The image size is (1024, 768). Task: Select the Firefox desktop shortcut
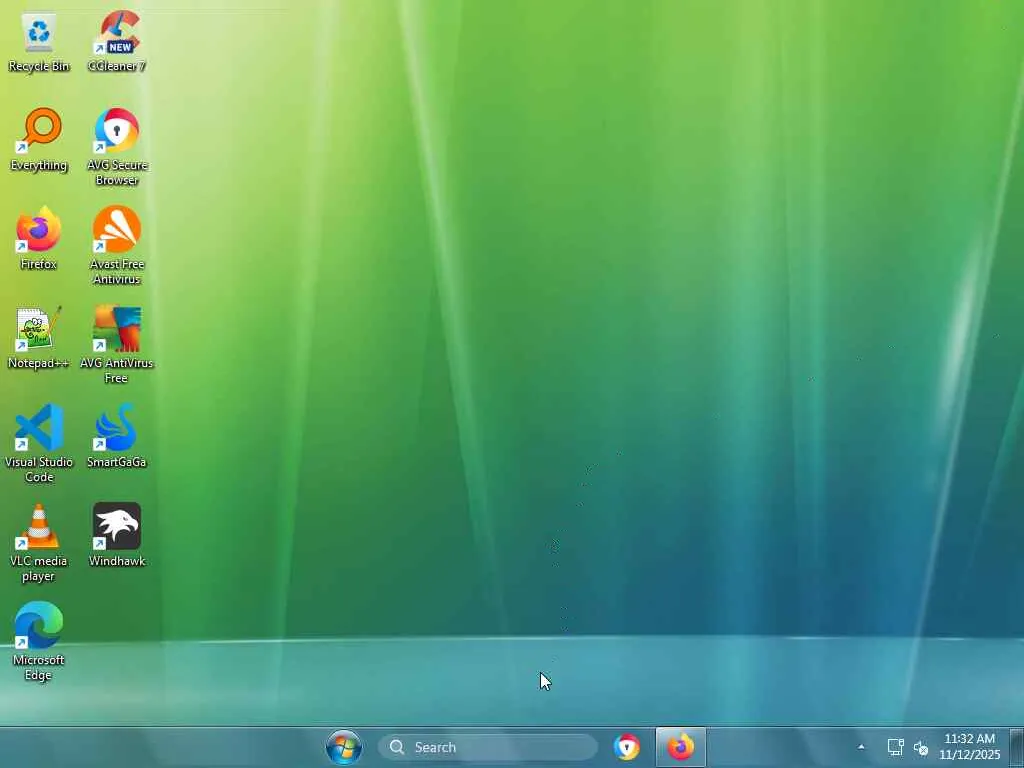pos(39,239)
